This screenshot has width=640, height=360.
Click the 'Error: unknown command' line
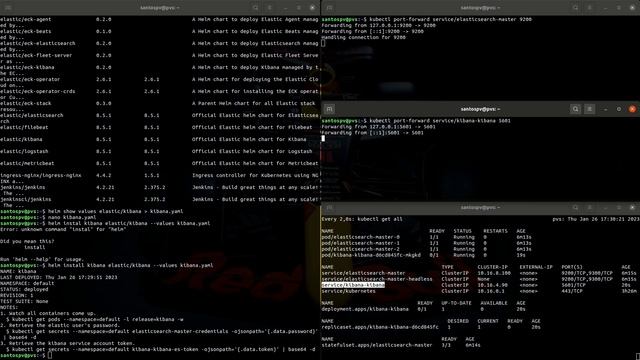63,229
